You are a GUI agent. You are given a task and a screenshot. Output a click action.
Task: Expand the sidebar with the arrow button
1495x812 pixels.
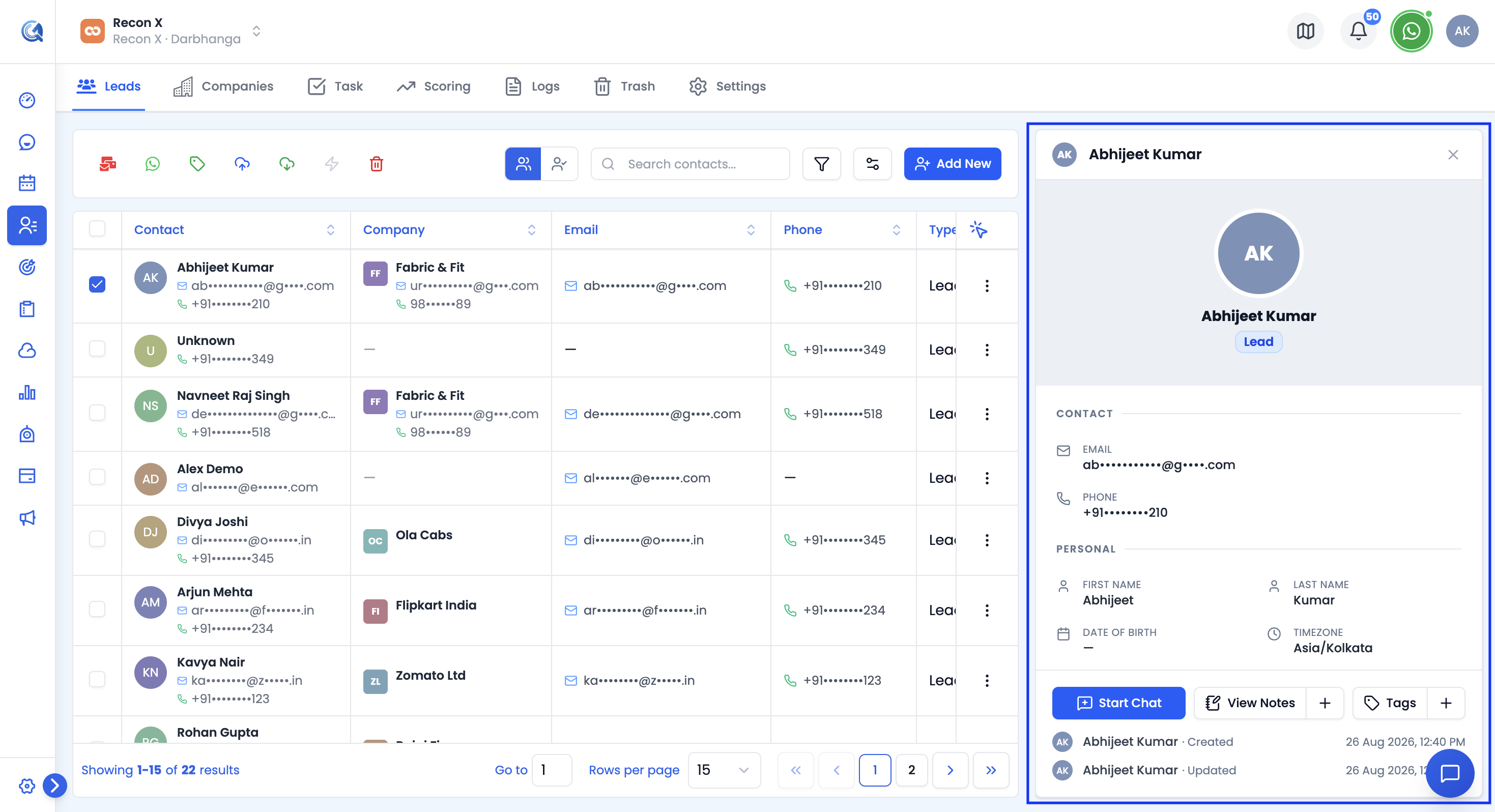click(x=54, y=786)
